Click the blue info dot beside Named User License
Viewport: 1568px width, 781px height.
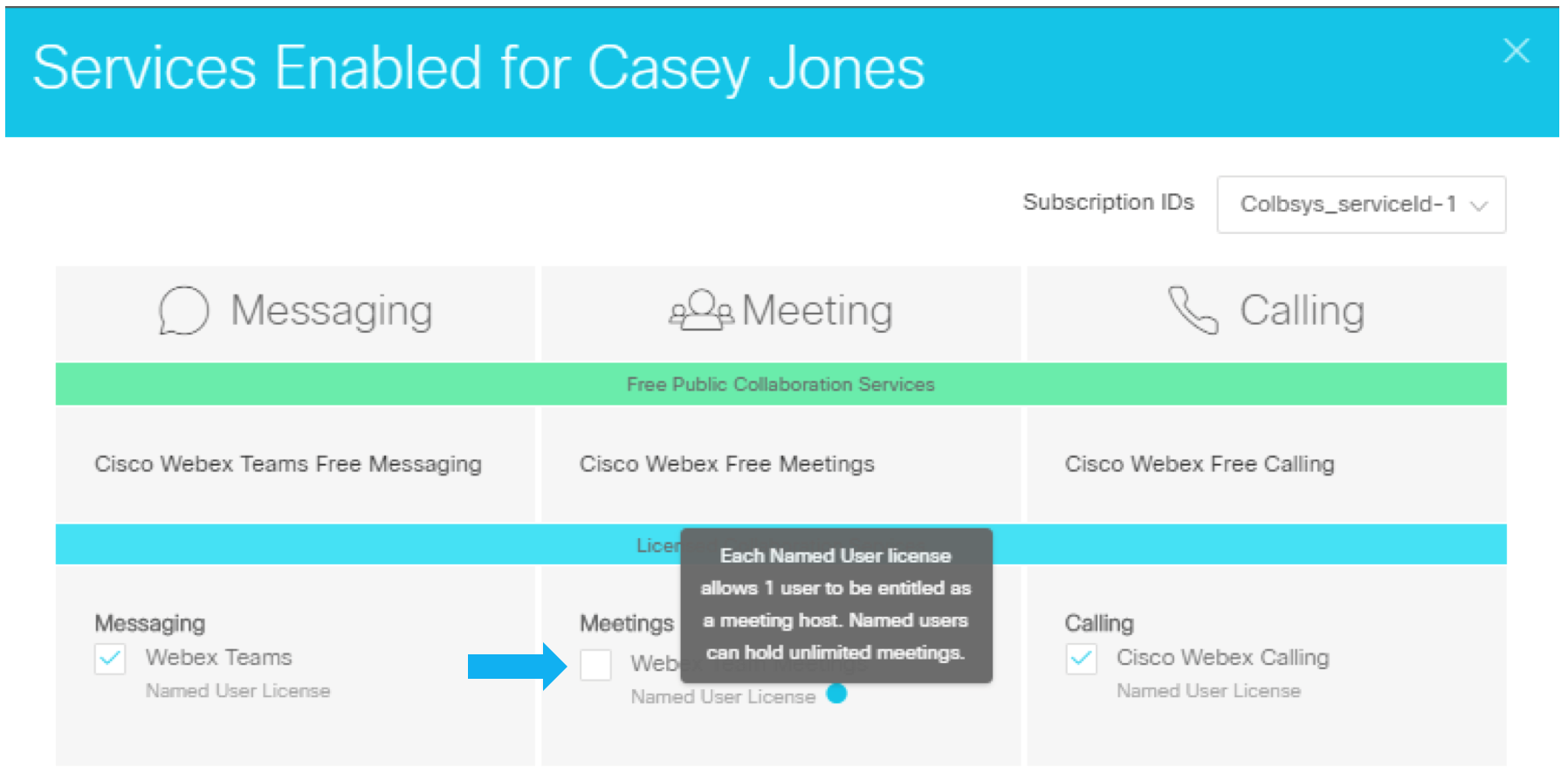click(836, 694)
